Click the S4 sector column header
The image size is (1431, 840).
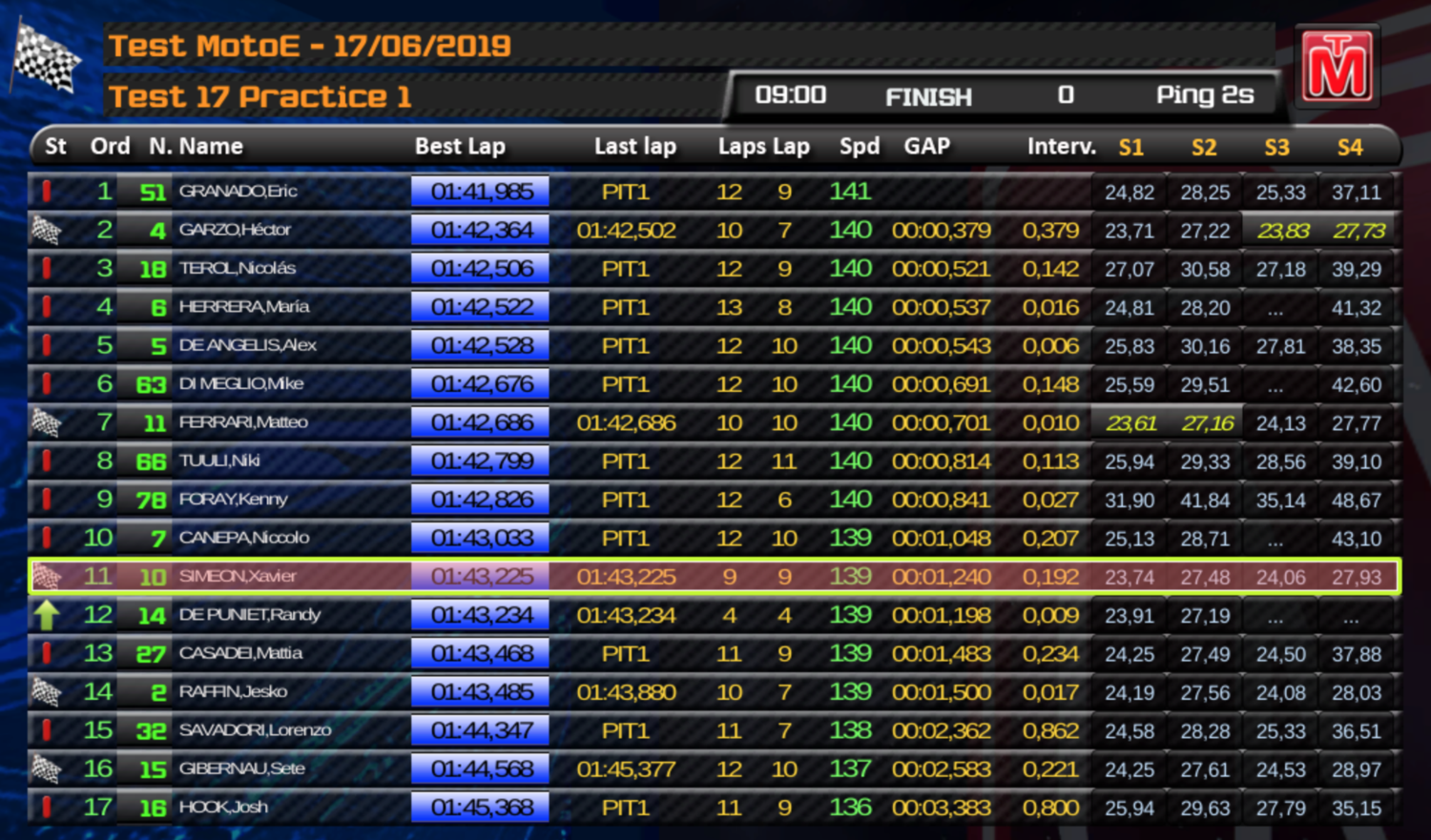(1350, 148)
